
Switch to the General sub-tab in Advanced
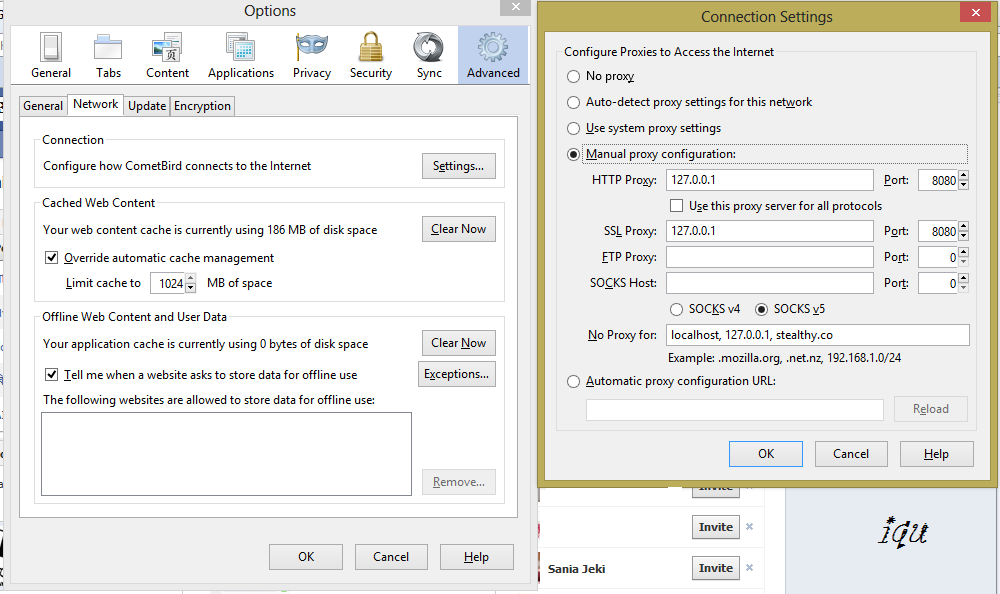point(43,106)
